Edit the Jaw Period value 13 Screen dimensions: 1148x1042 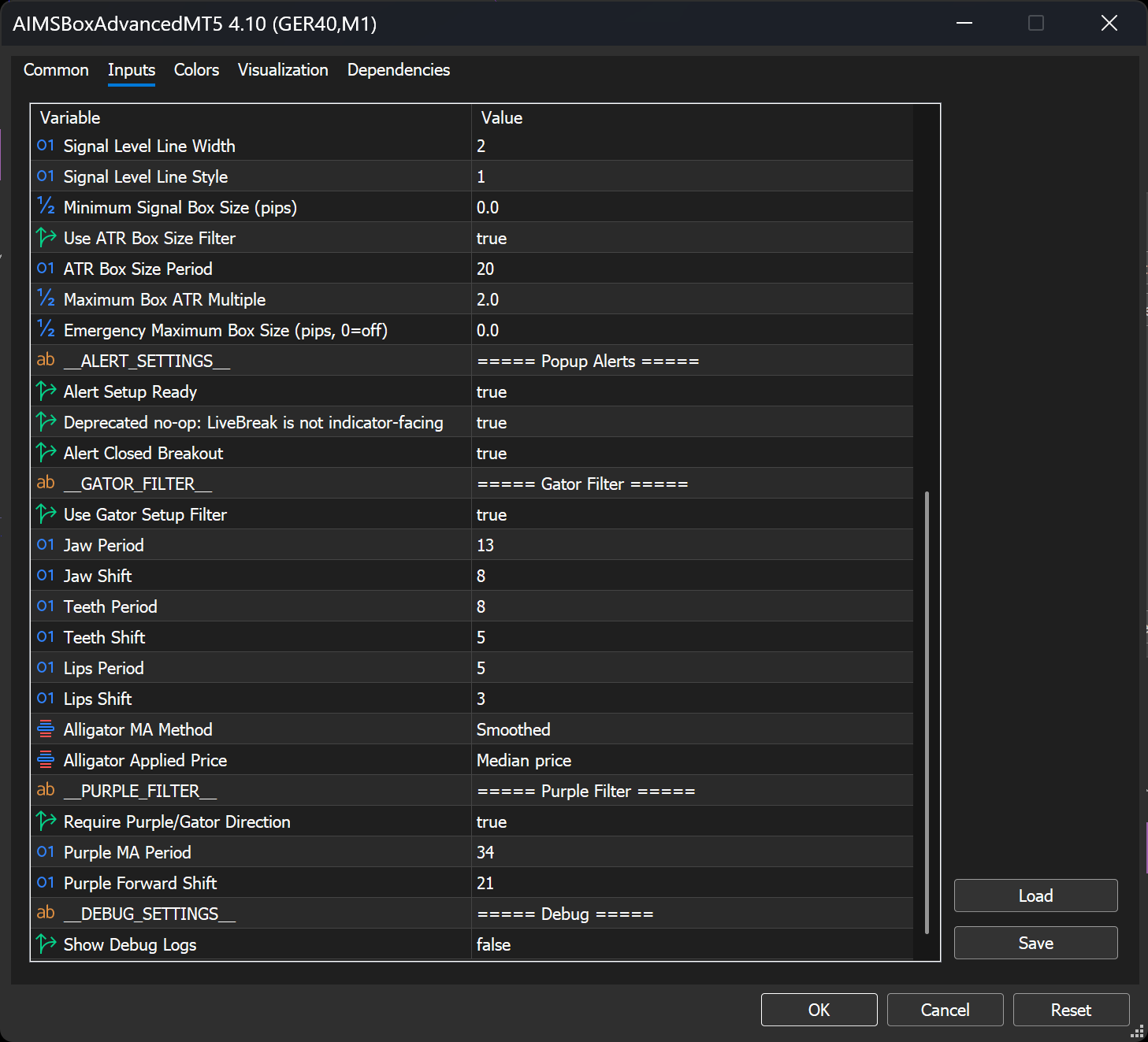click(692, 545)
